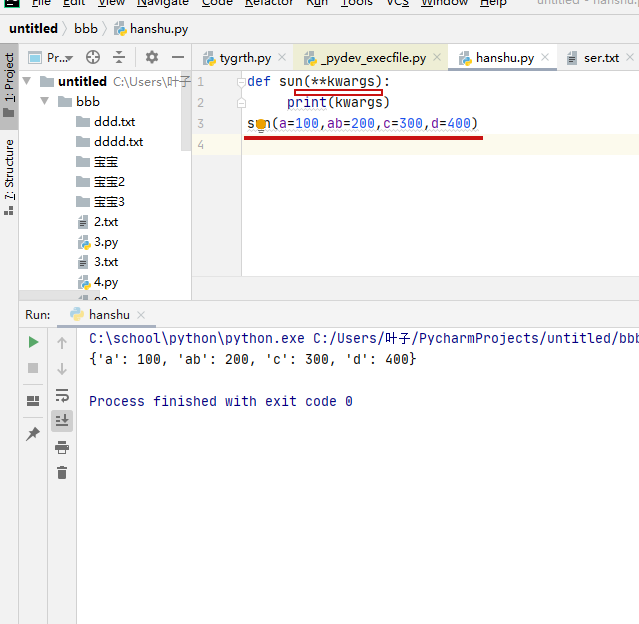Click the print(kwargs) code on line 2

click(x=338, y=102)
